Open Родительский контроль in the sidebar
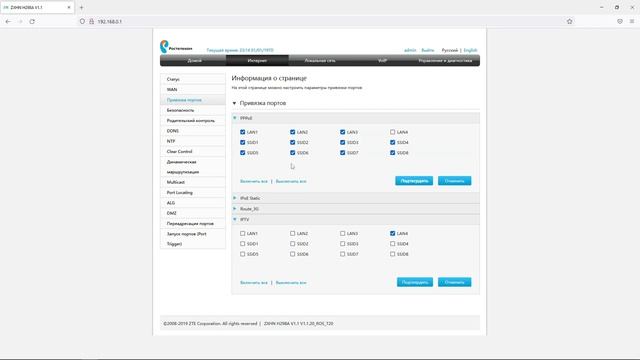 pos(193,120)
